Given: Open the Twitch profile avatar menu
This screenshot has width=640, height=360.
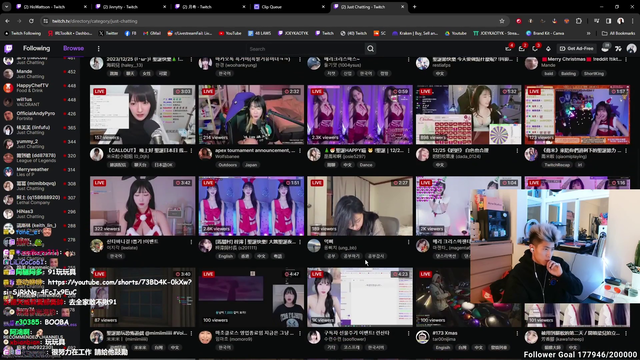Looking at the screenshot, I should [631, 49].
